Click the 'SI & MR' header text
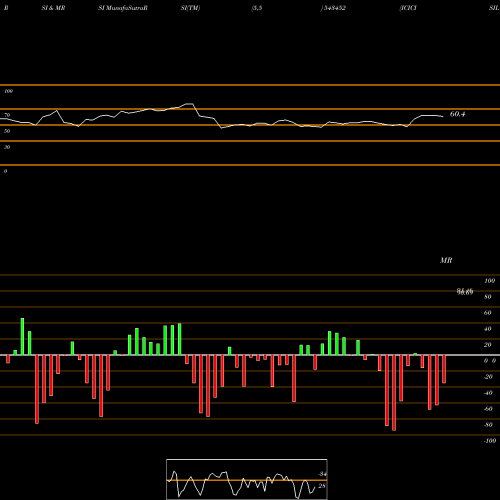The height and width of the screenshot is (500, 500). [53, 8]
